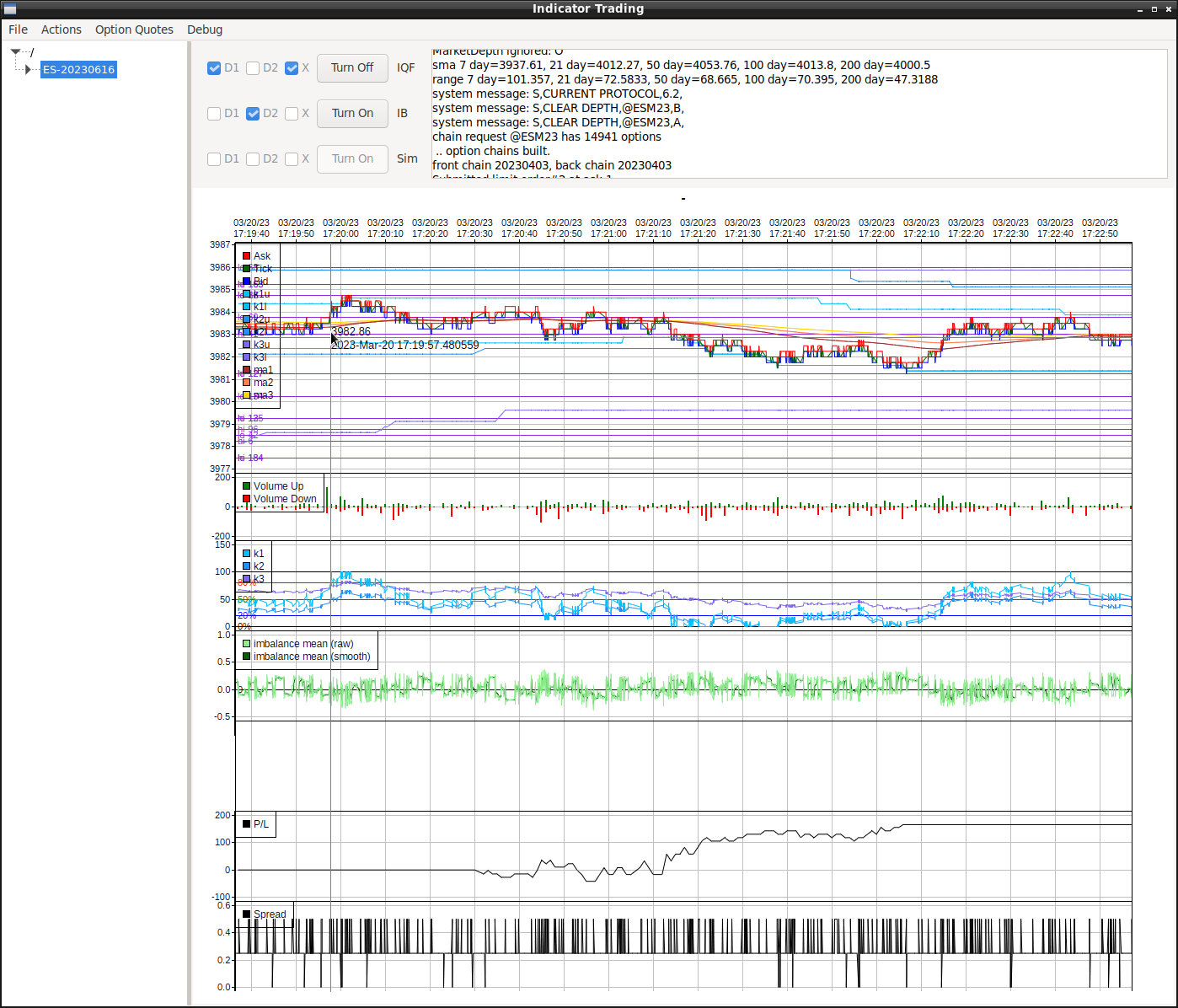Click Turn On button for IB
Image resolution: width=1178 pixels, height=1008 pixels.
[352, 114]
